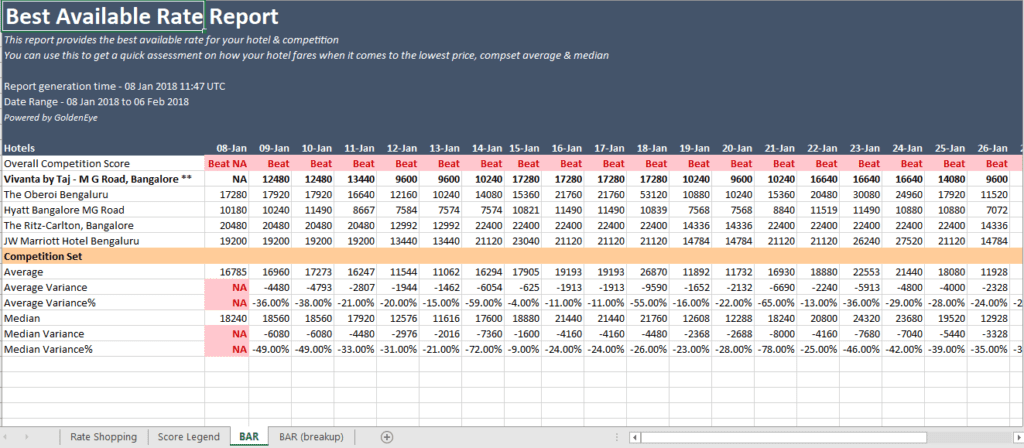Select the 08-Jan column header cell

[229, 147]
